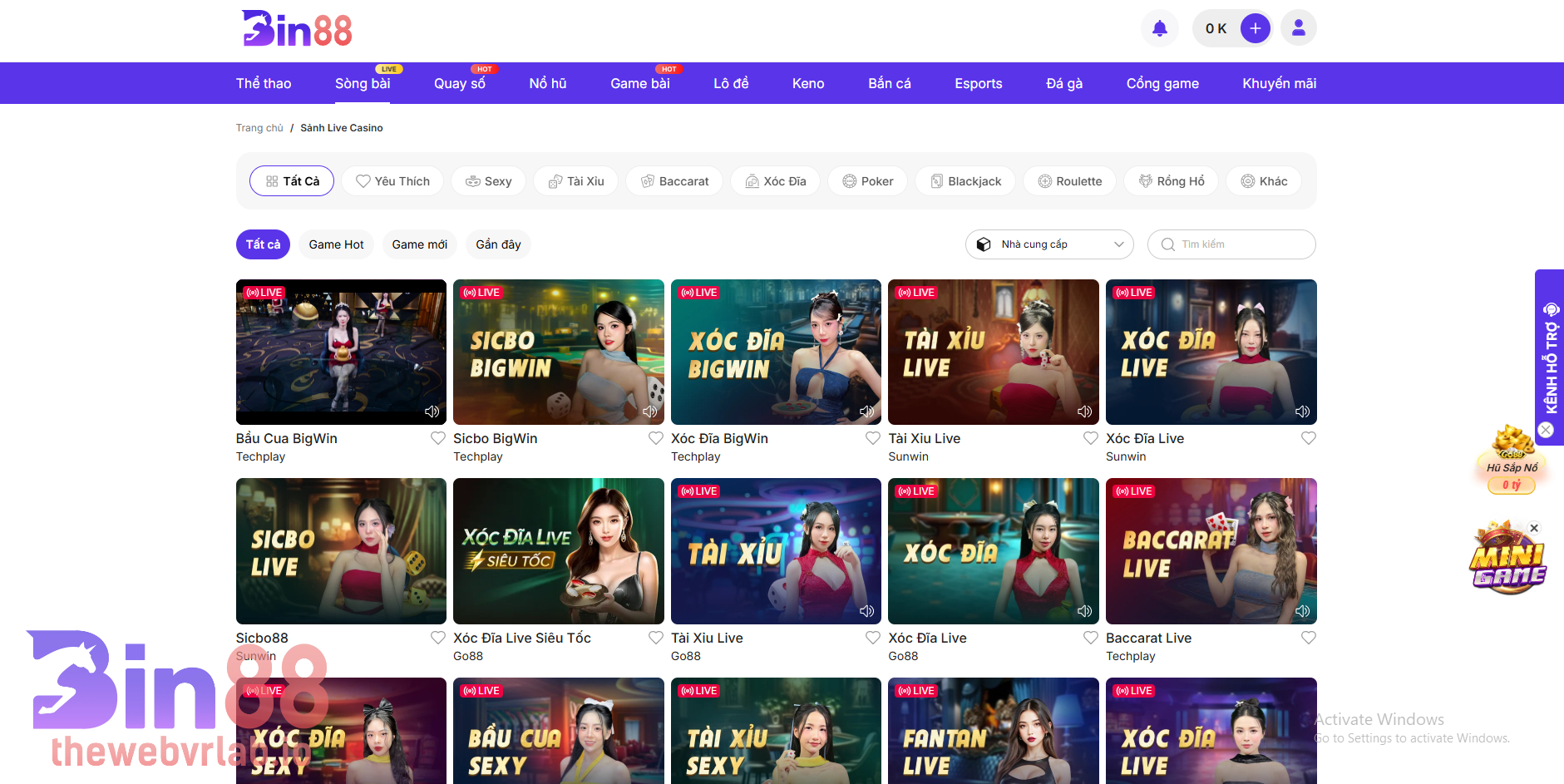Select the Roulette filter icon
The height and width of the screenshot is (784, 1564).
click(x=1044, y=180)
